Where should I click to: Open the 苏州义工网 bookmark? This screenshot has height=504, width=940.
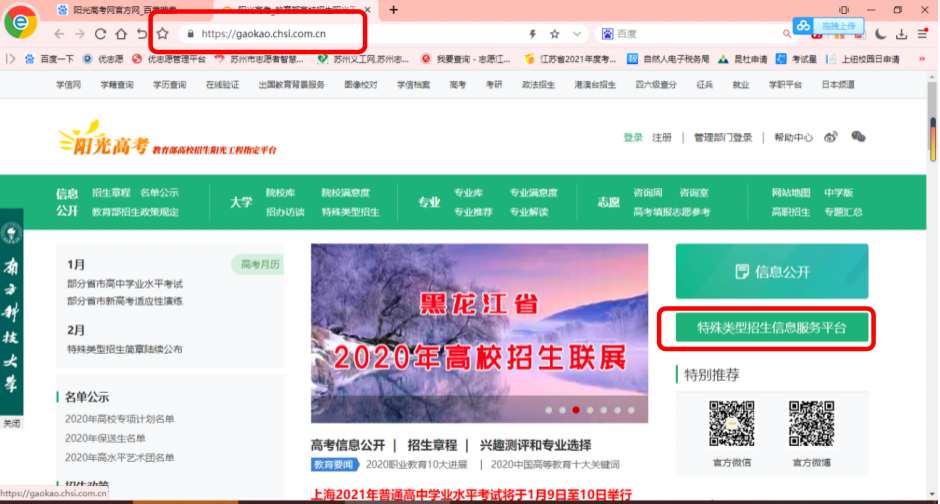point(363,59)
